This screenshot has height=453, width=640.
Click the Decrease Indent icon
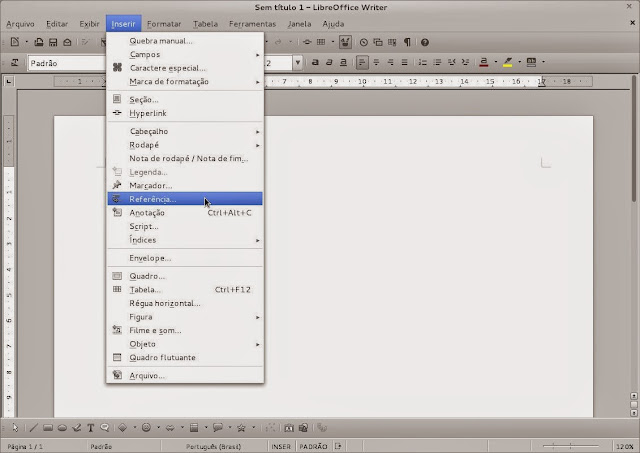coord(451,62)
